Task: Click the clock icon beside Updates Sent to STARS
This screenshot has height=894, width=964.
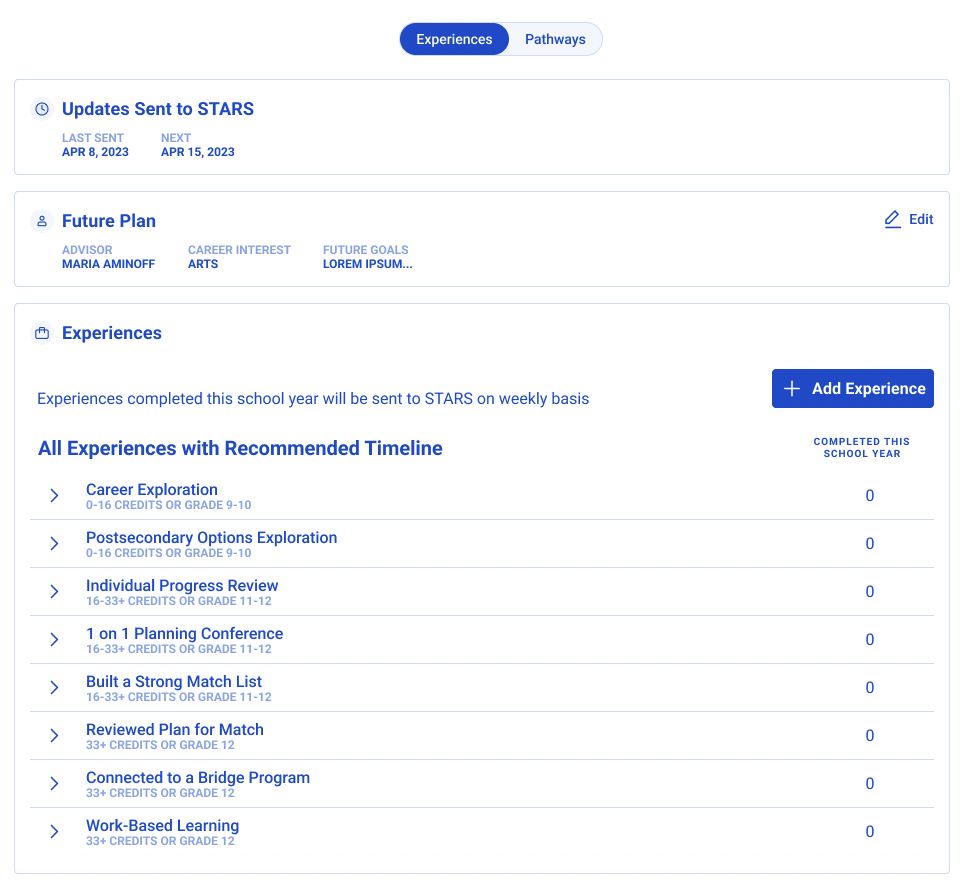Action: coord(42,109)
